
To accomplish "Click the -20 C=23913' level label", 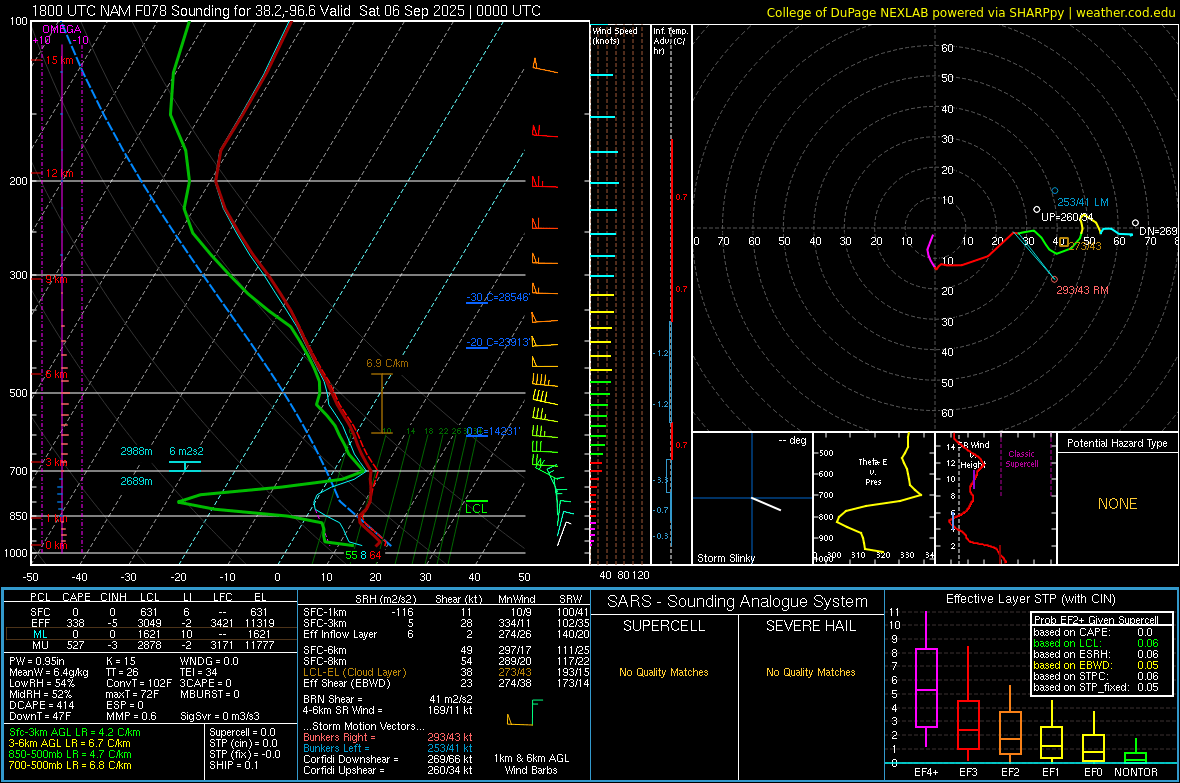I will pos(497,343).
